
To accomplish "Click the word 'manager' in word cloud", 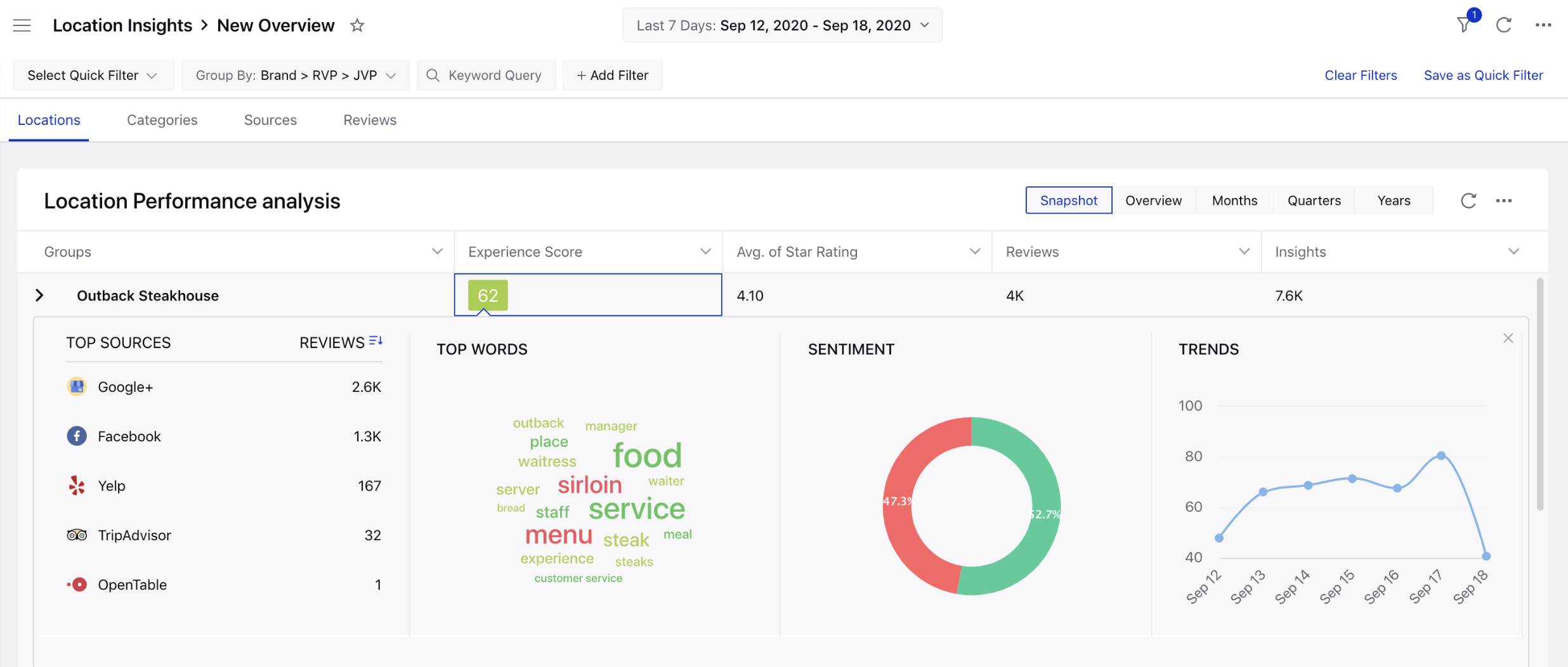I will [611, 426].
